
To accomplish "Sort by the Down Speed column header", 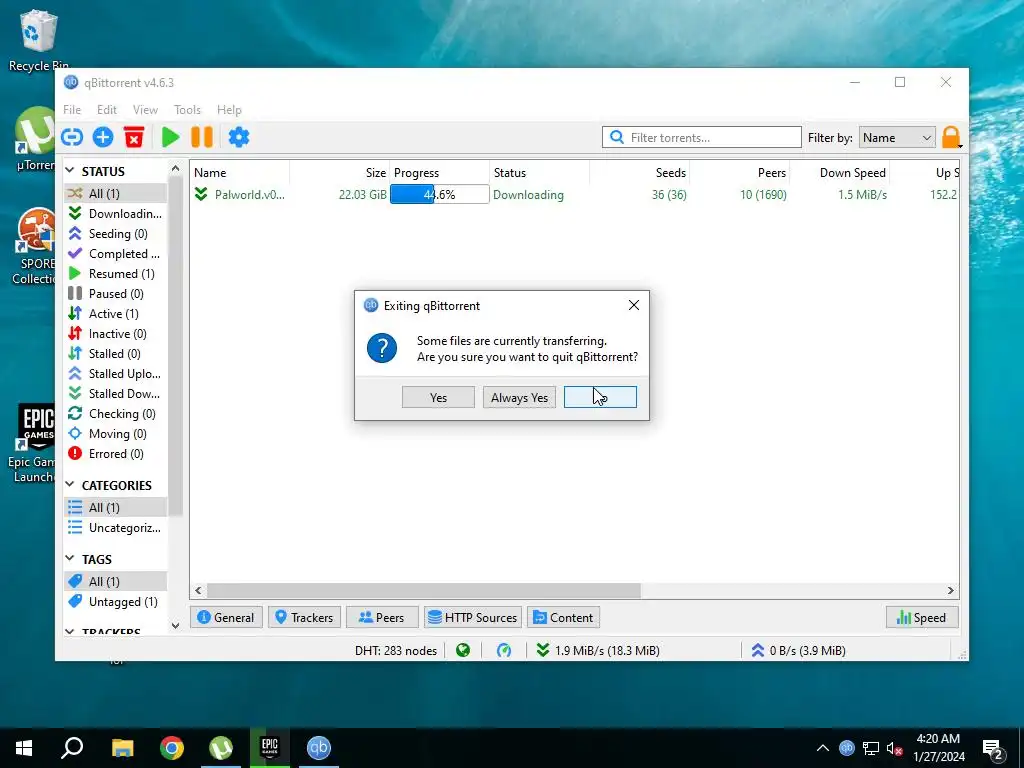I will pos(852,172).
